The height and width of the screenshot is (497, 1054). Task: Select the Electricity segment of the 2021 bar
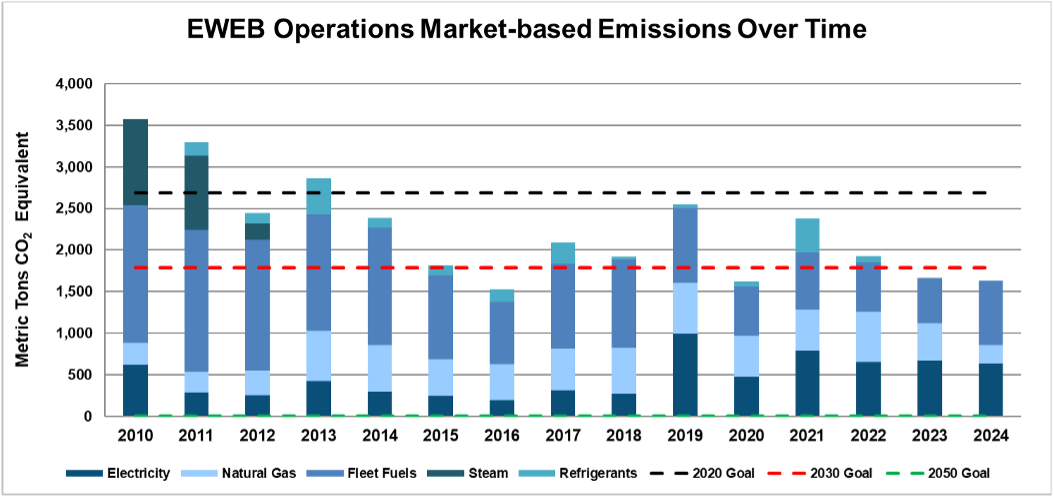pos(807,383)
